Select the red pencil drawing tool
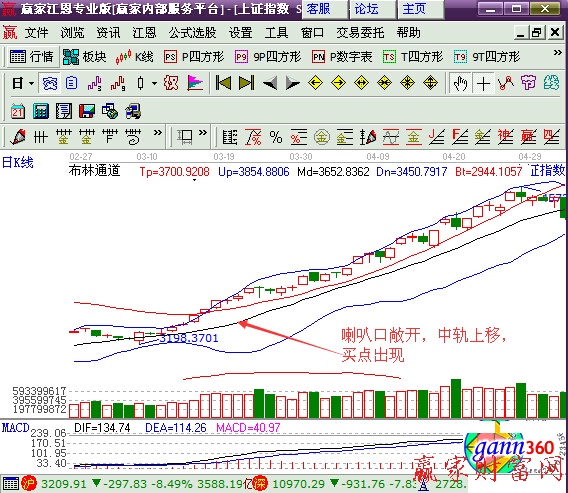 [x=18, y=137]
